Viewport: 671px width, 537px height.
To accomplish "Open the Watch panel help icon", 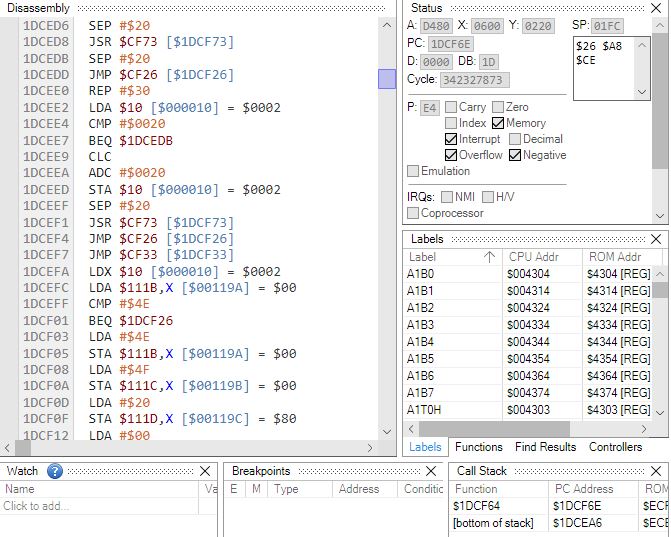I will 55,471.
